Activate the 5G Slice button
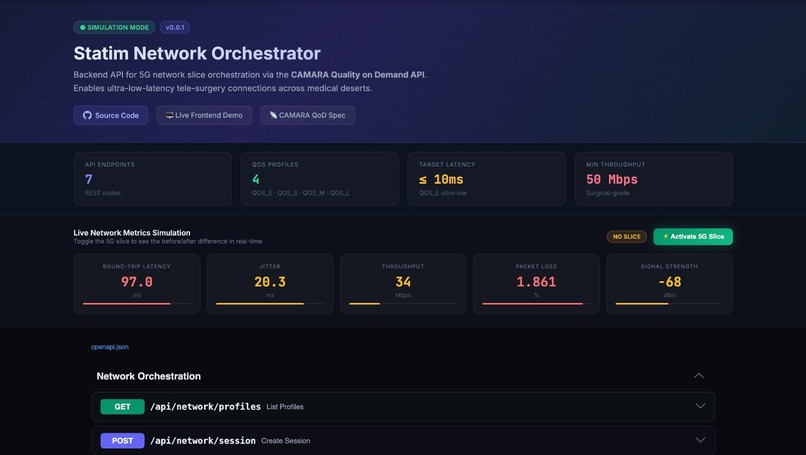The image size is (806, 455). point(693,236)
